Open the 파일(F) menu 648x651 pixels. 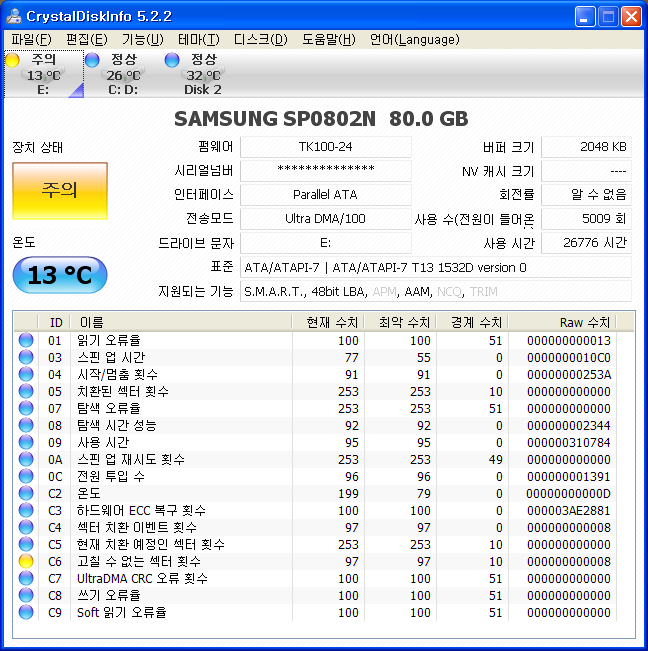pos(31,39)
